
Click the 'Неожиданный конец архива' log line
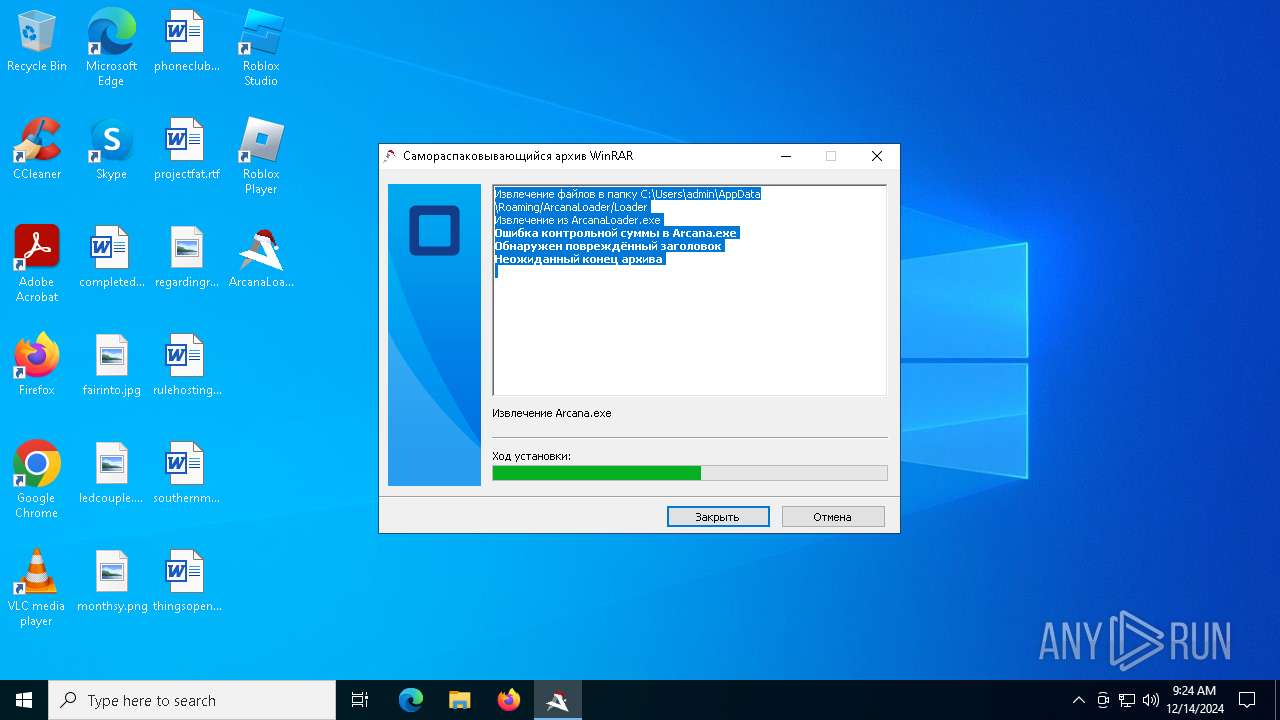[x=579, y=259]
